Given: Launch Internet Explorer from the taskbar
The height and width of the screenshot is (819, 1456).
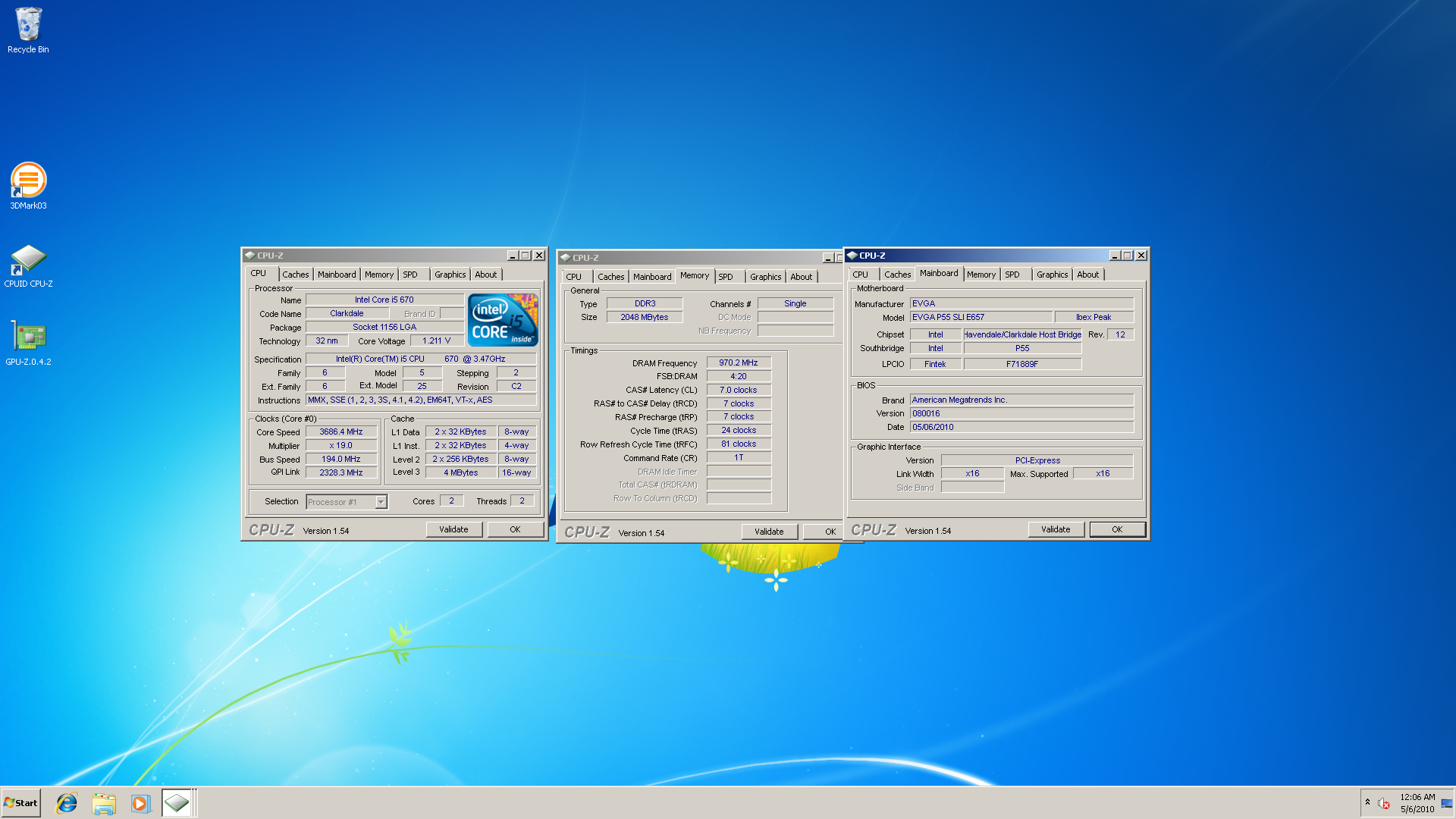Looking at the screenshot, I should click(67, 803).
